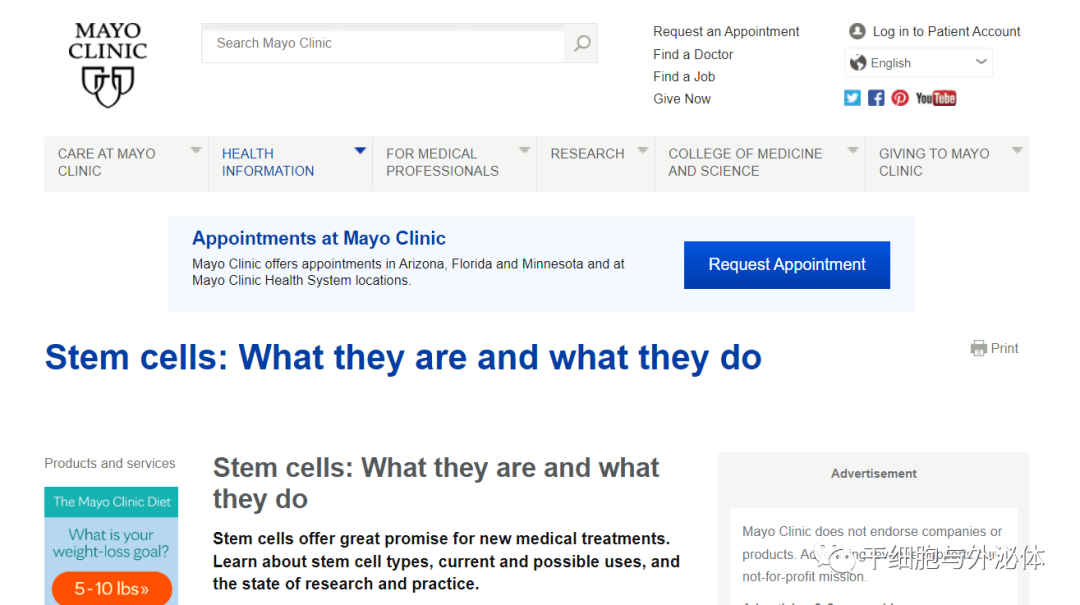
Task: Click the 'Advertisement' heading
Action: [x=873, y=473]
